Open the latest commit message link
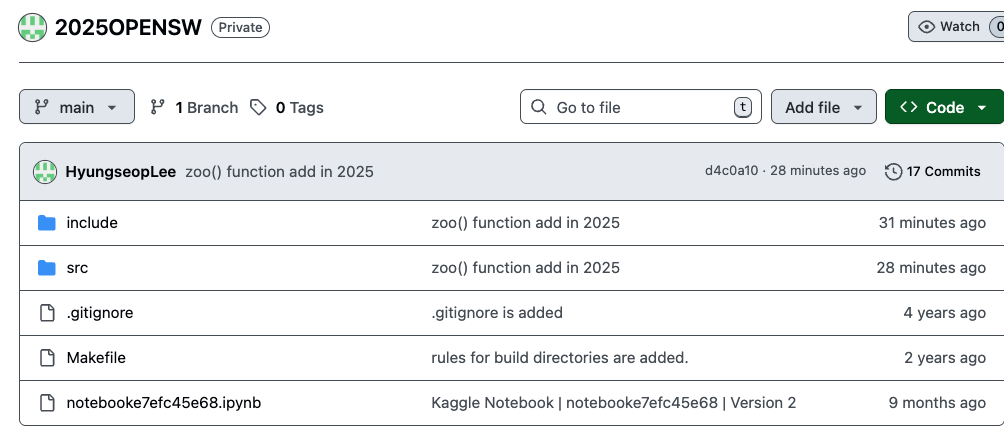The image size is (1004, 435). pyautogui.click(x=279, y=171)
